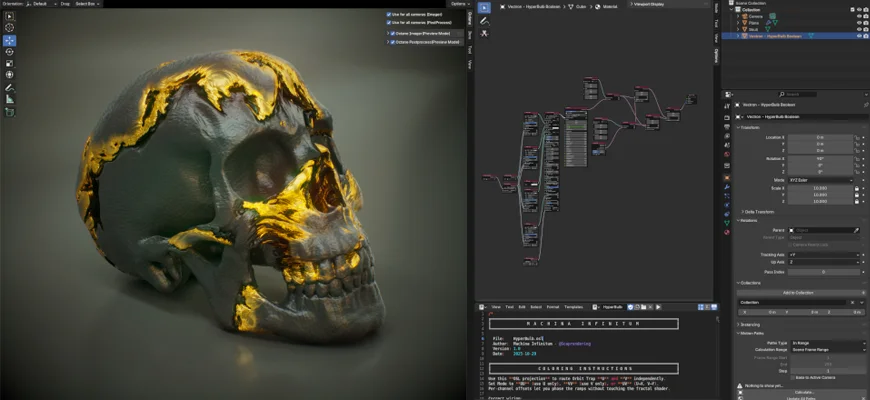Open the Object properties tab

click(x=727, y=178)
